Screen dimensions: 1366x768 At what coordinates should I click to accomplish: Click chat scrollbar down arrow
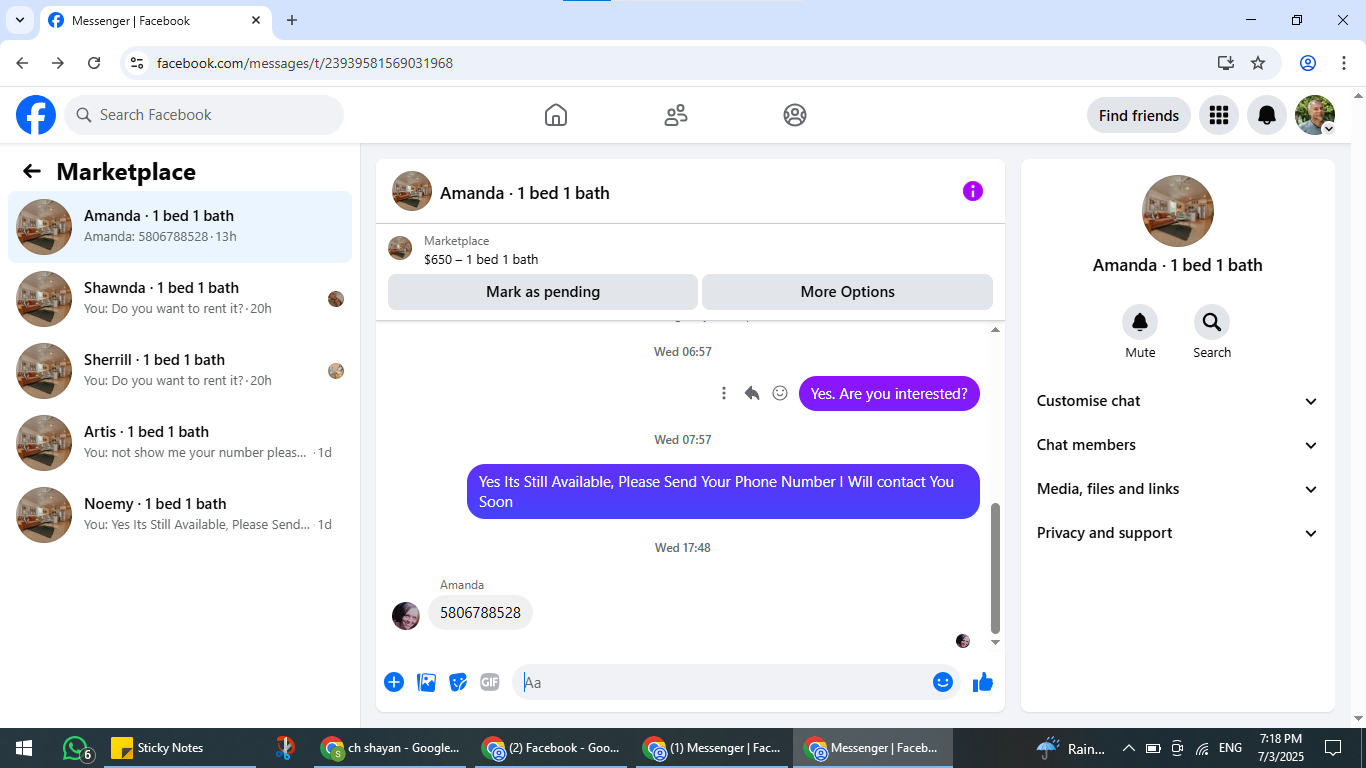[995, 642]
